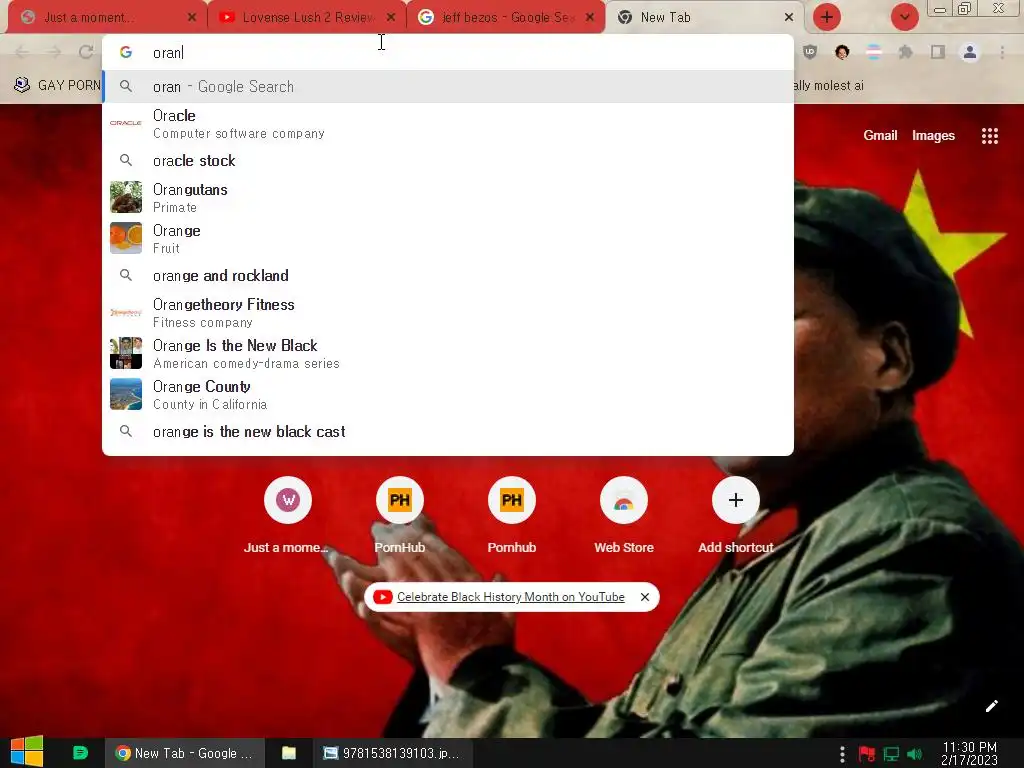Screen dimensions: 1024x768
Task: Open the Google apps grid
Action: tap(989, 136)
